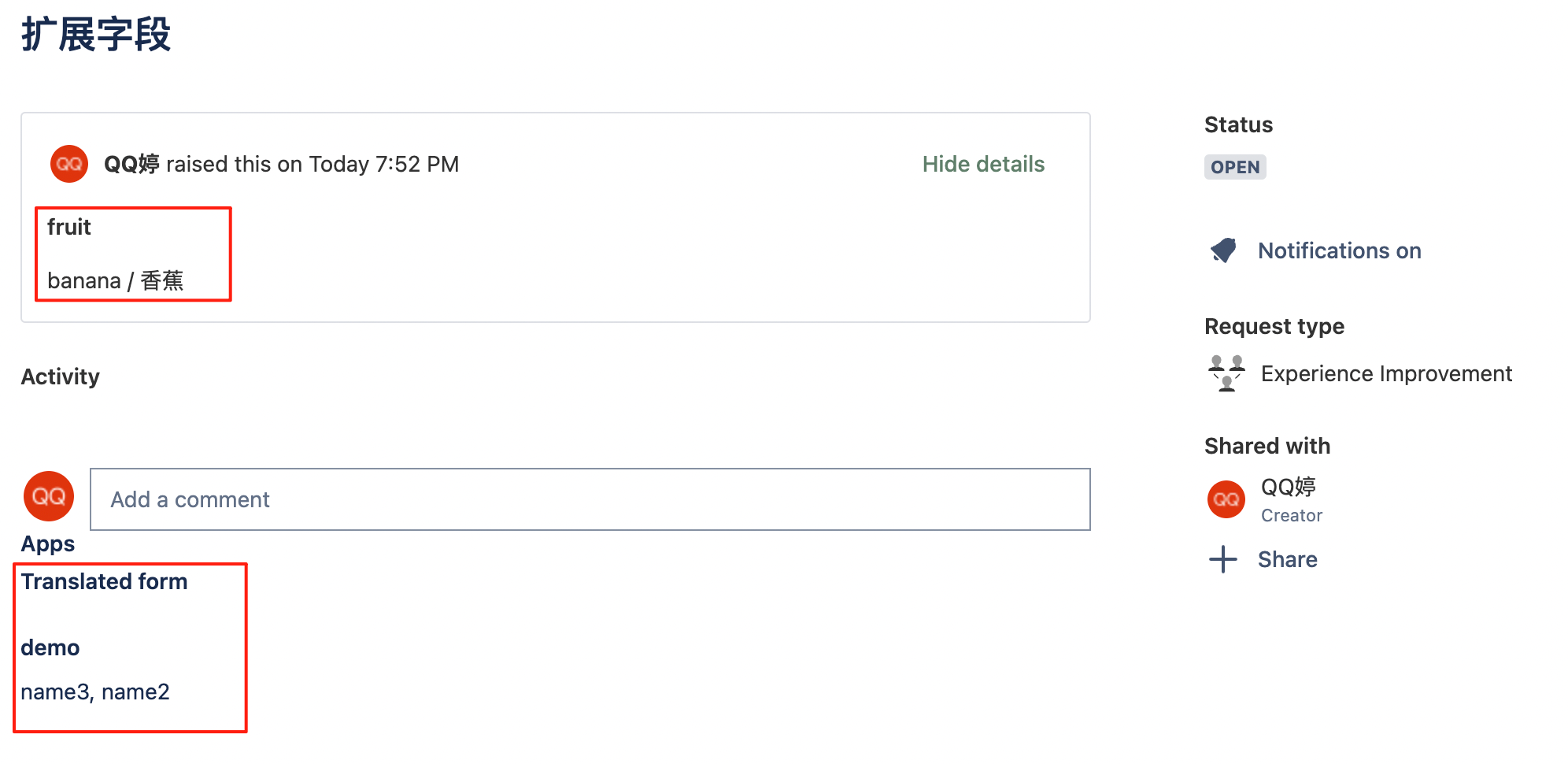Click the fruit field label
This screenshot has width=1568, height=764.
click(x=69, y=227)
